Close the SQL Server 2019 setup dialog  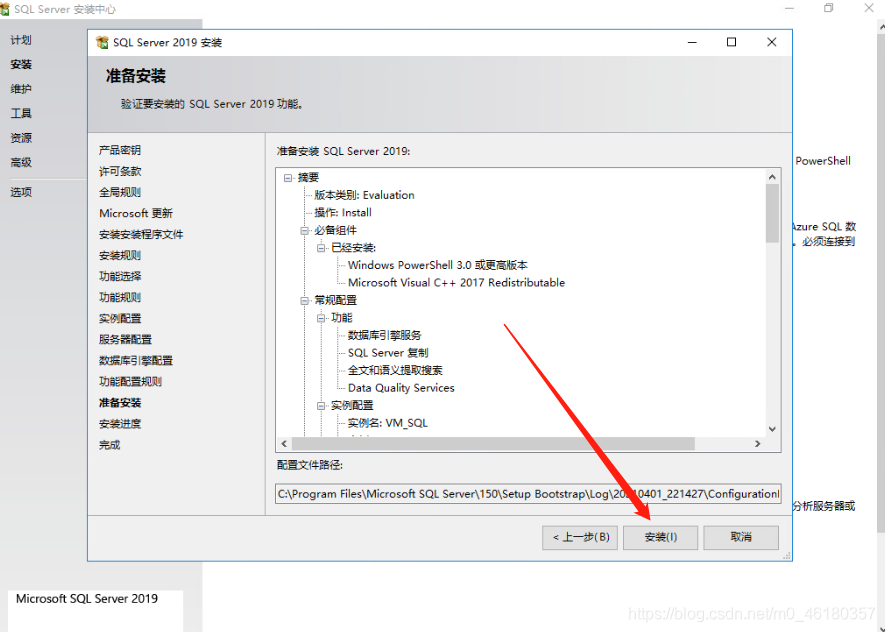(x=772, y=42)
